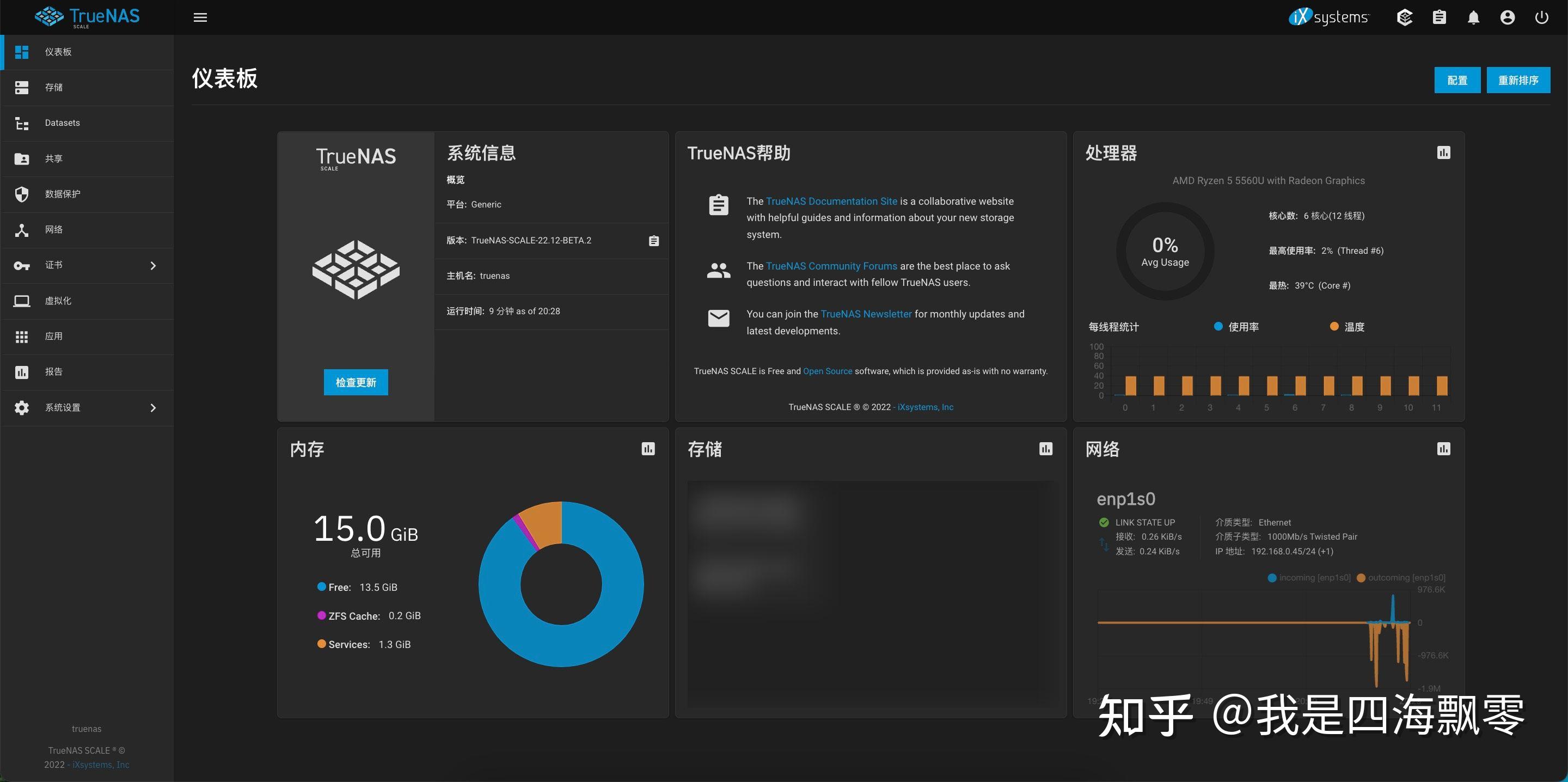Expand the 系统设置 sidebar section

[153, 407]
